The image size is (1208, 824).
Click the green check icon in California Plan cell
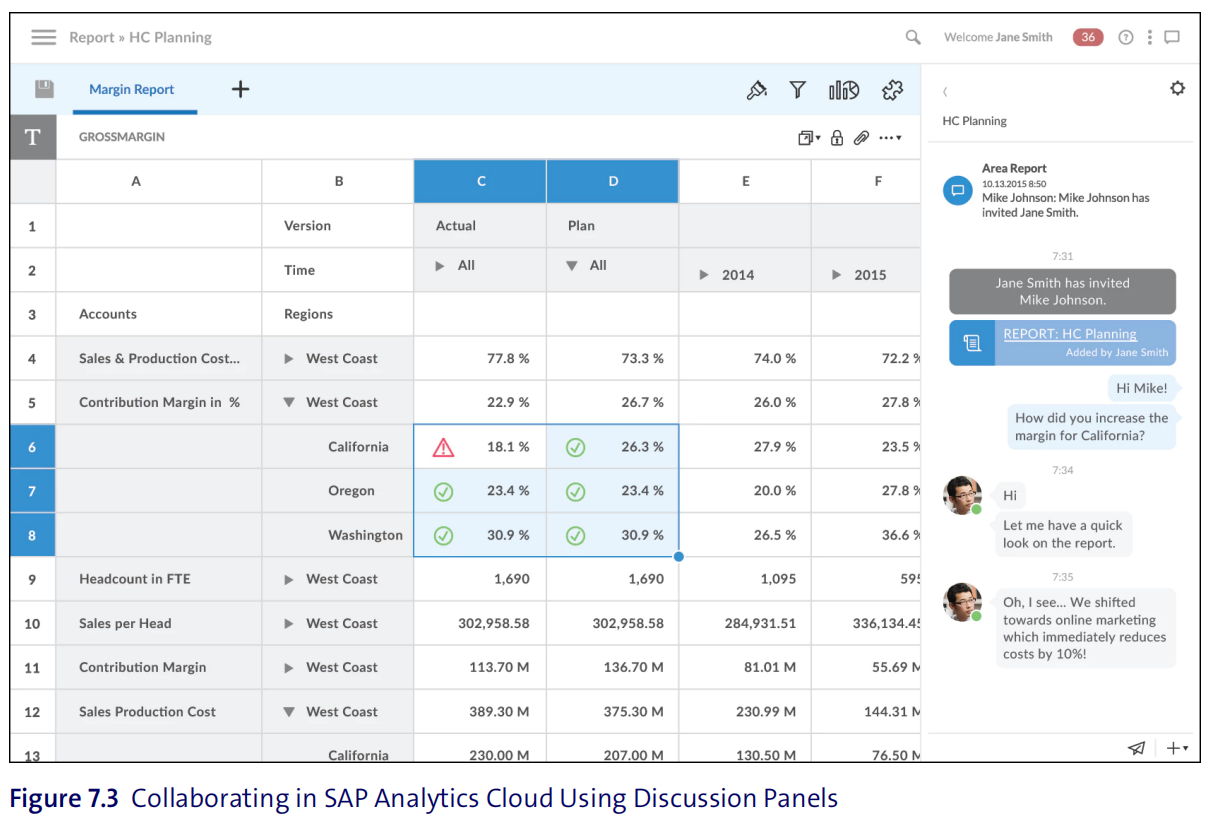[575, 447]
